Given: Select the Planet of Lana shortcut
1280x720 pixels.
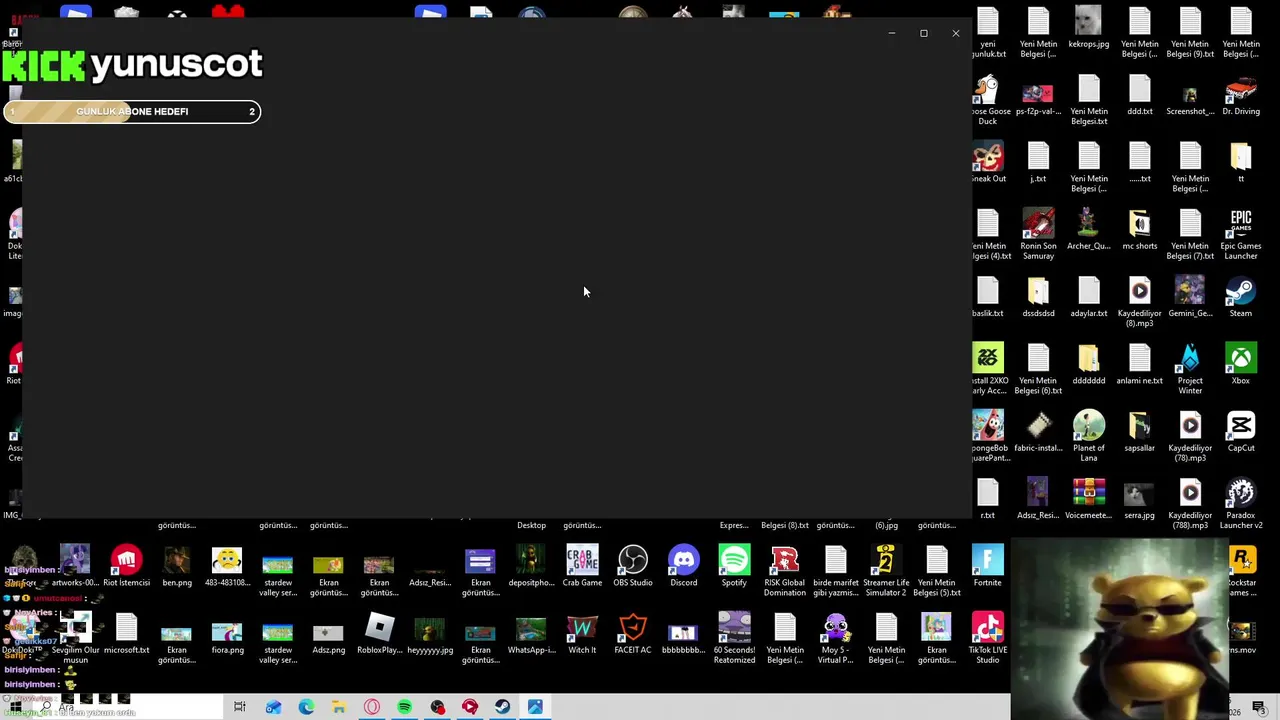Looking at the screenshot, I should [1089, 437].
